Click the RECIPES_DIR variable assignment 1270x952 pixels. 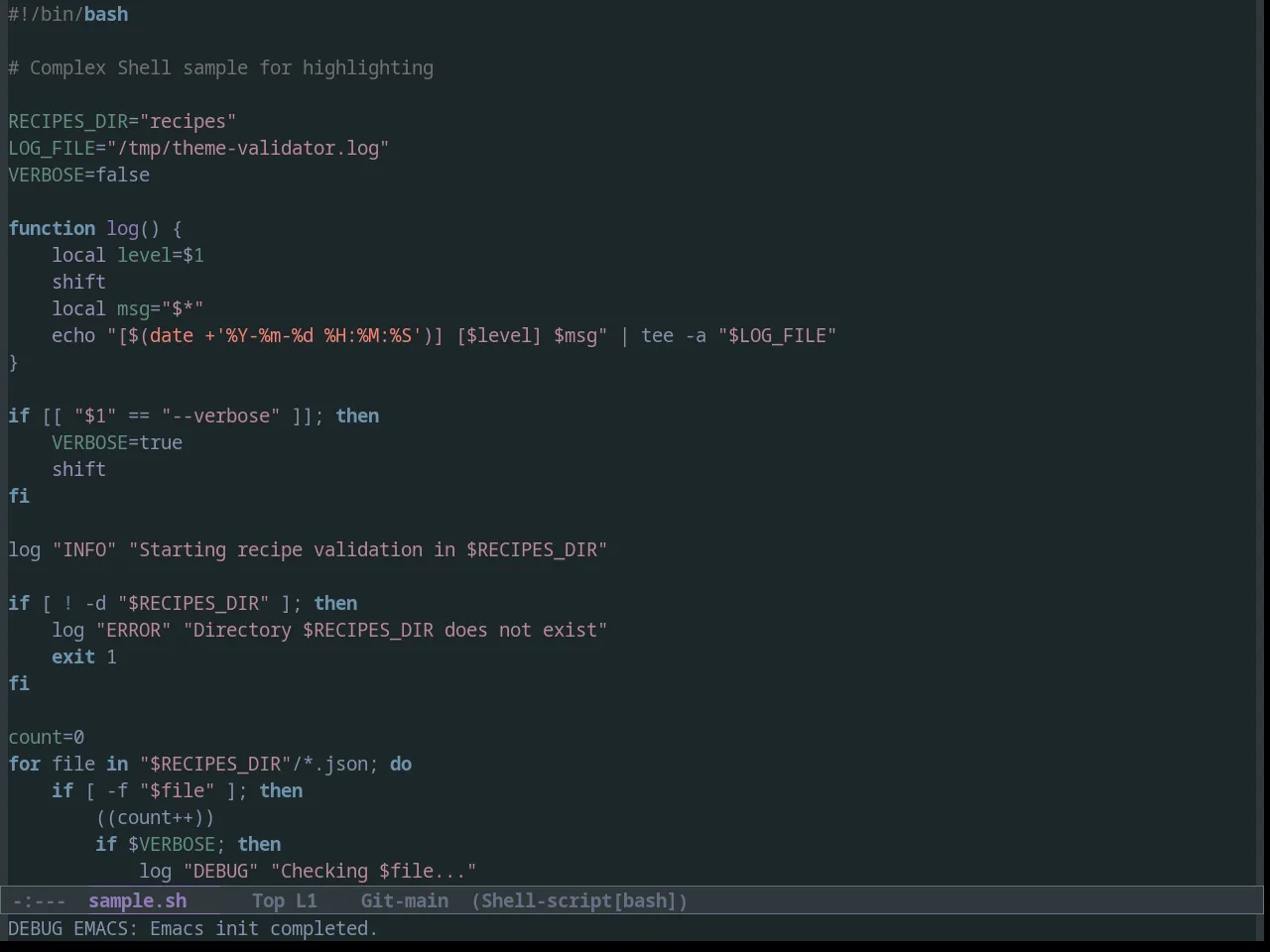122,121
